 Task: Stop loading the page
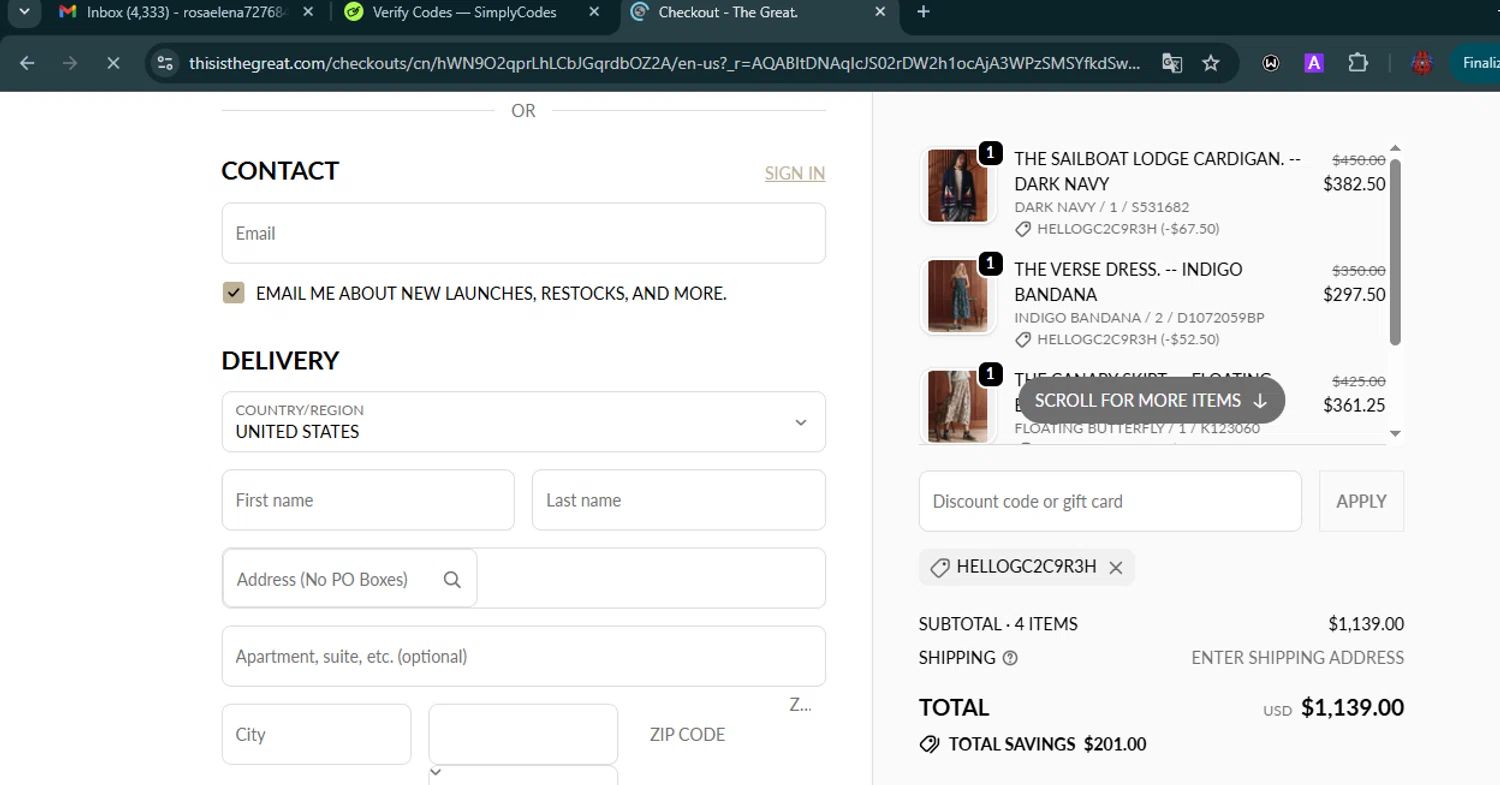point(113,63)
